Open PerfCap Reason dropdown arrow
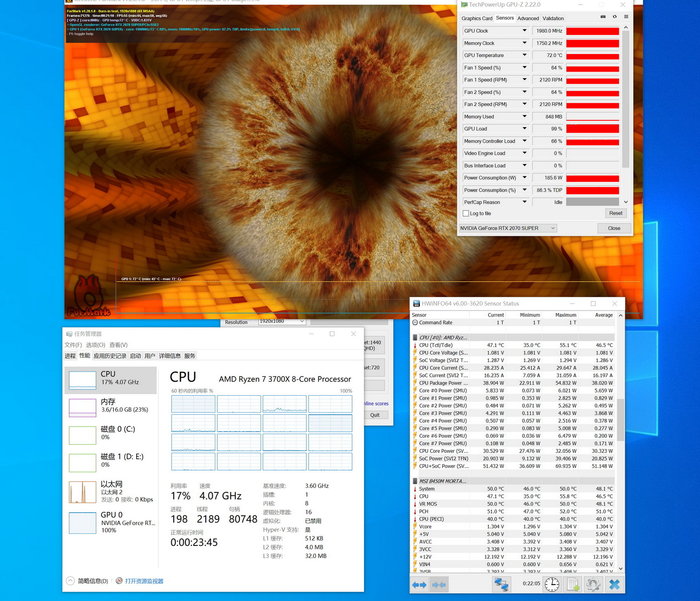This screenshot has width=700, height=601. coord(525,202)
